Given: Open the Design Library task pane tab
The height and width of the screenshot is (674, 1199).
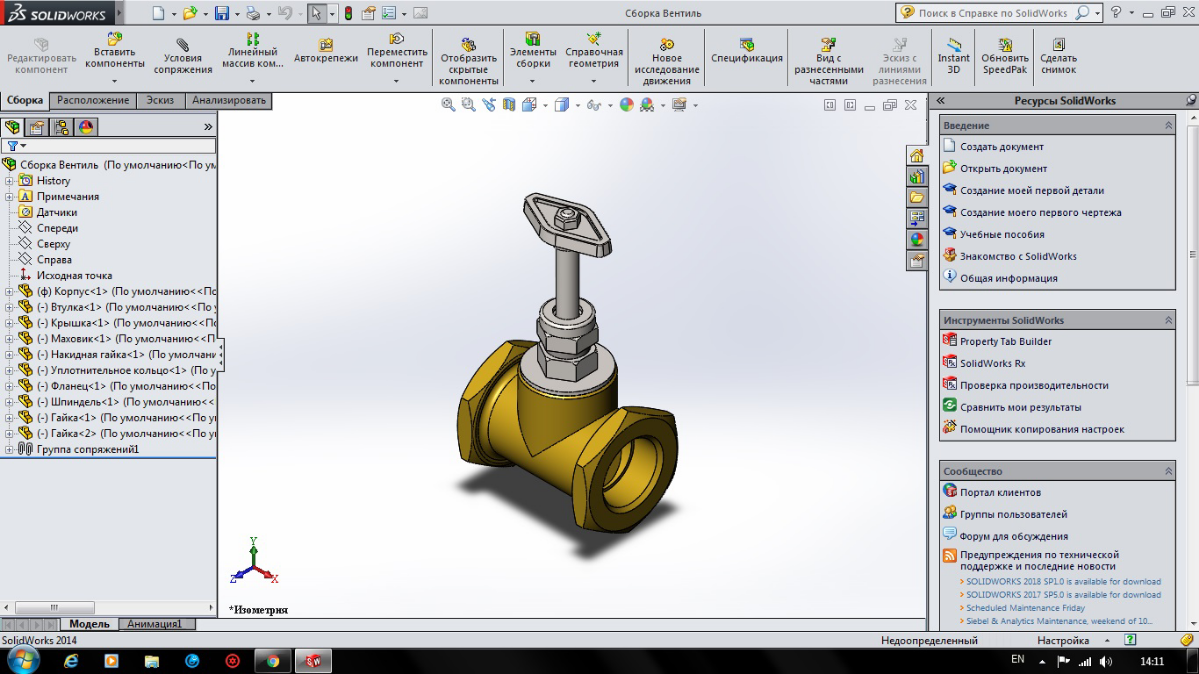Looking at the screenshot, I should [x=917, y=177].
